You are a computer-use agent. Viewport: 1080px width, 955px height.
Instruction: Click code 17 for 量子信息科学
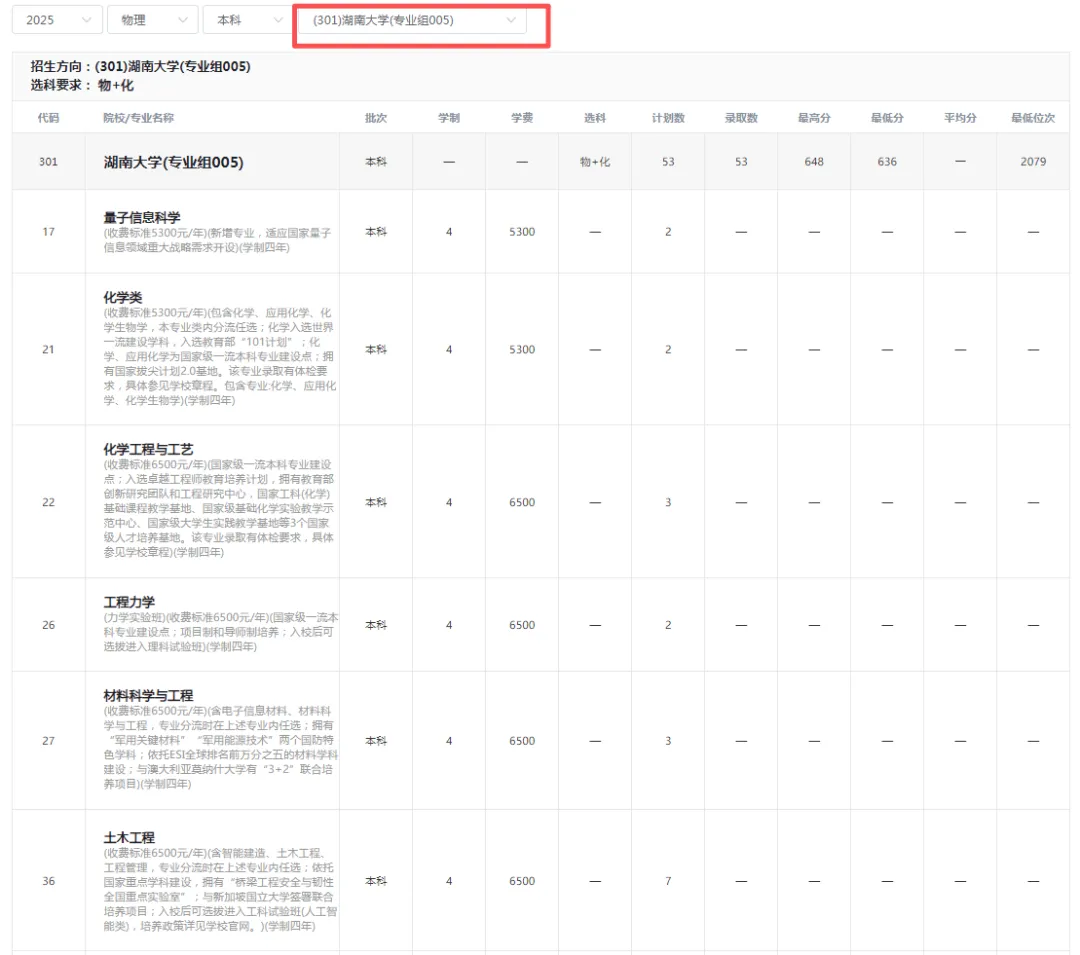[x=48, y=232]
